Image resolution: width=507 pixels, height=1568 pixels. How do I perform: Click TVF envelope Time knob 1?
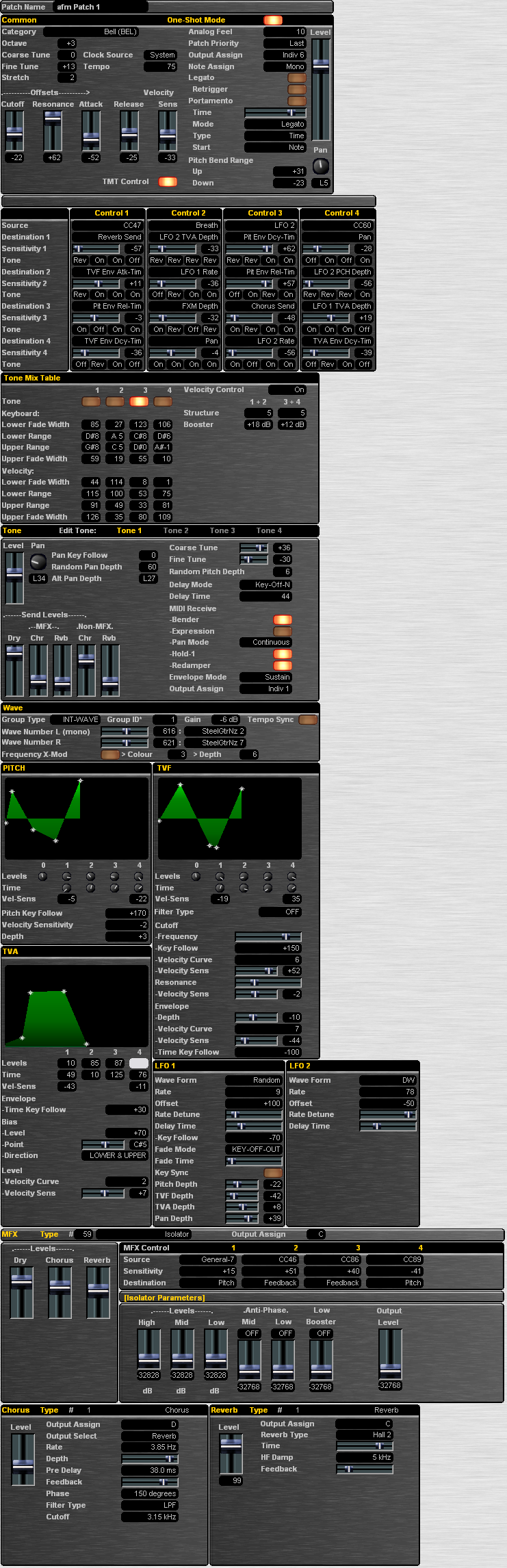pyautogui.click(x=220, y=888)
